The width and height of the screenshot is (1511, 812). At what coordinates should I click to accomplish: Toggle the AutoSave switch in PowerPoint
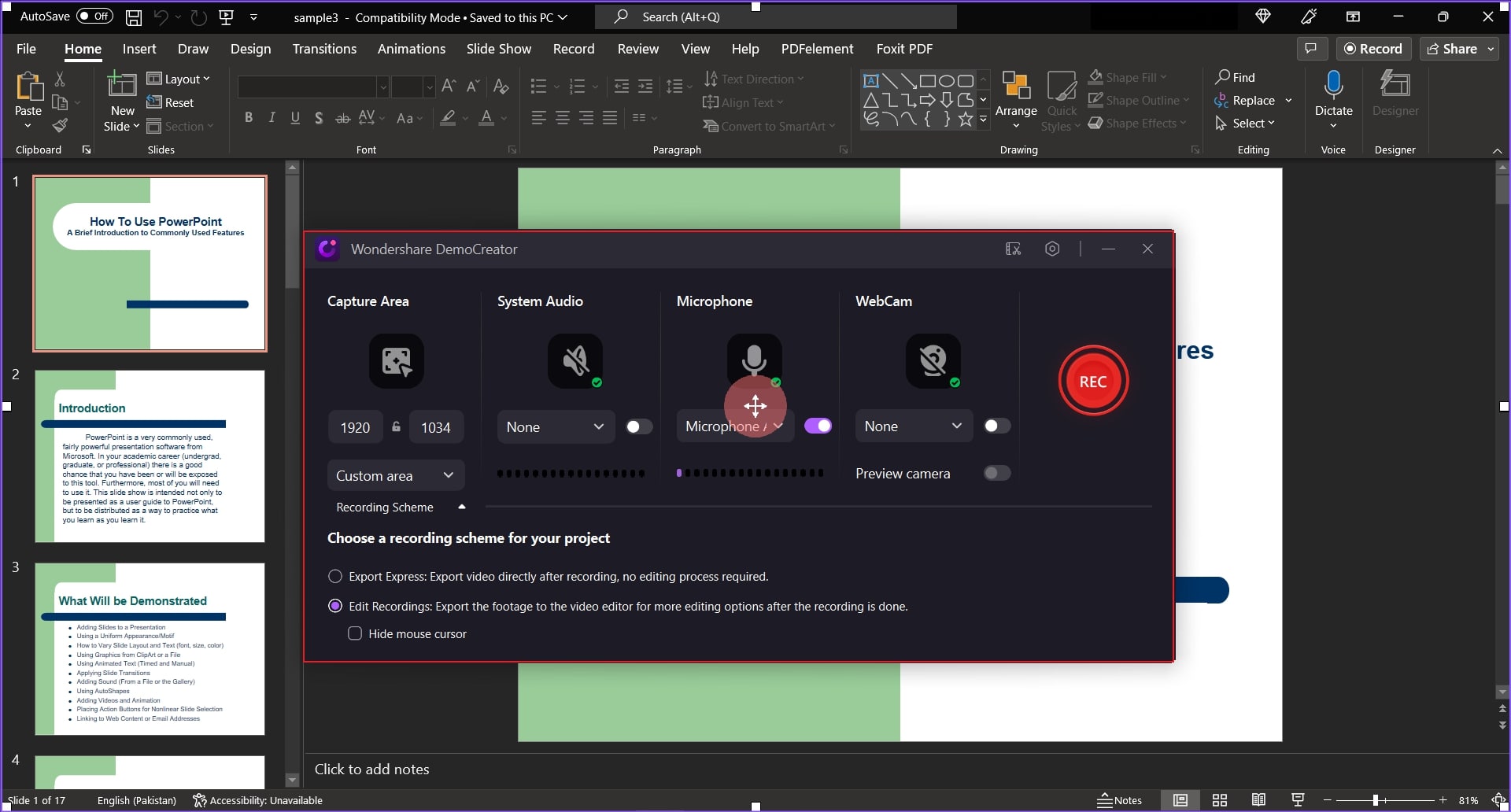(x=94, y=17)
